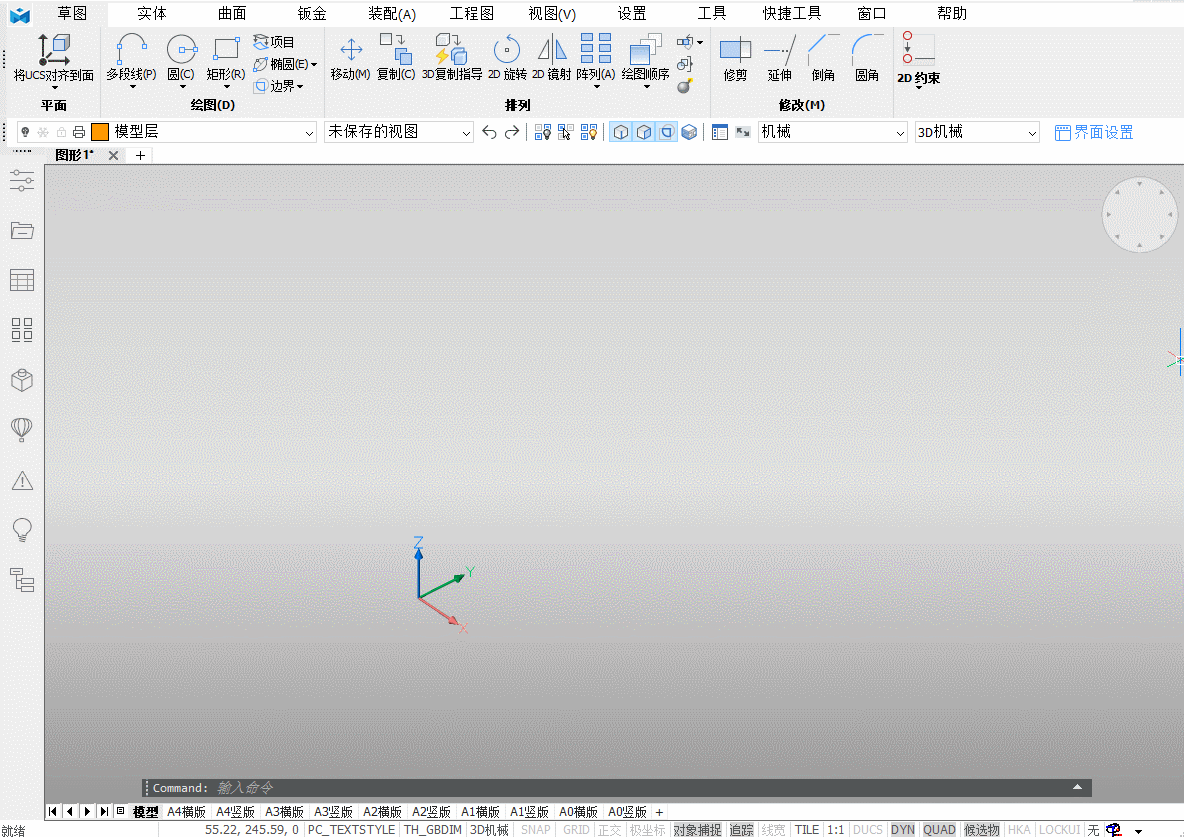Screen dimensions: 1184x837
Task: Toggle layer light bulb visibility
Action: point(25,132)
